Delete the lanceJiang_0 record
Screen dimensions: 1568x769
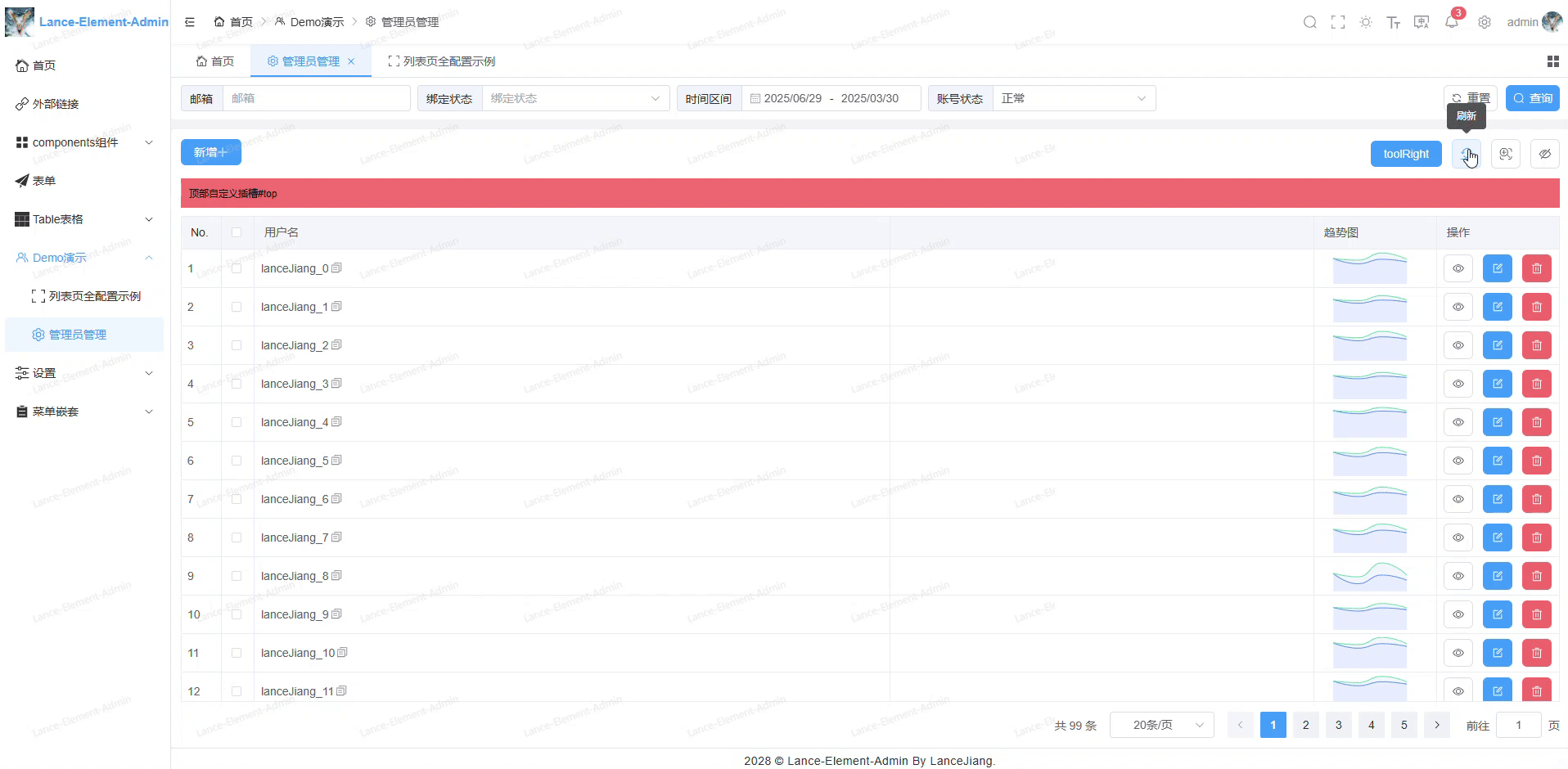[x=1536, y=268]
